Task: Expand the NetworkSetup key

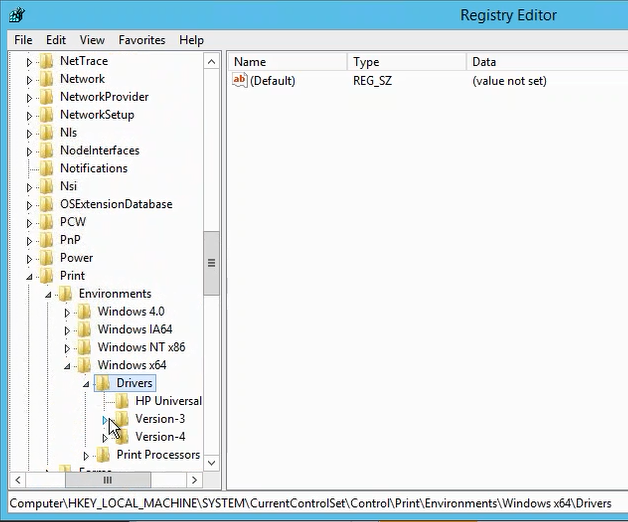Action: [x=29, y=116]
